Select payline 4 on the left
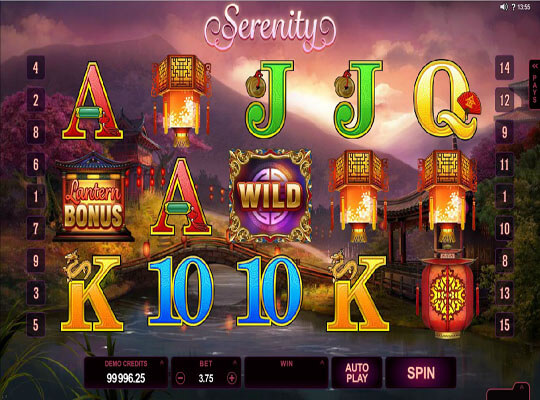 36,68
